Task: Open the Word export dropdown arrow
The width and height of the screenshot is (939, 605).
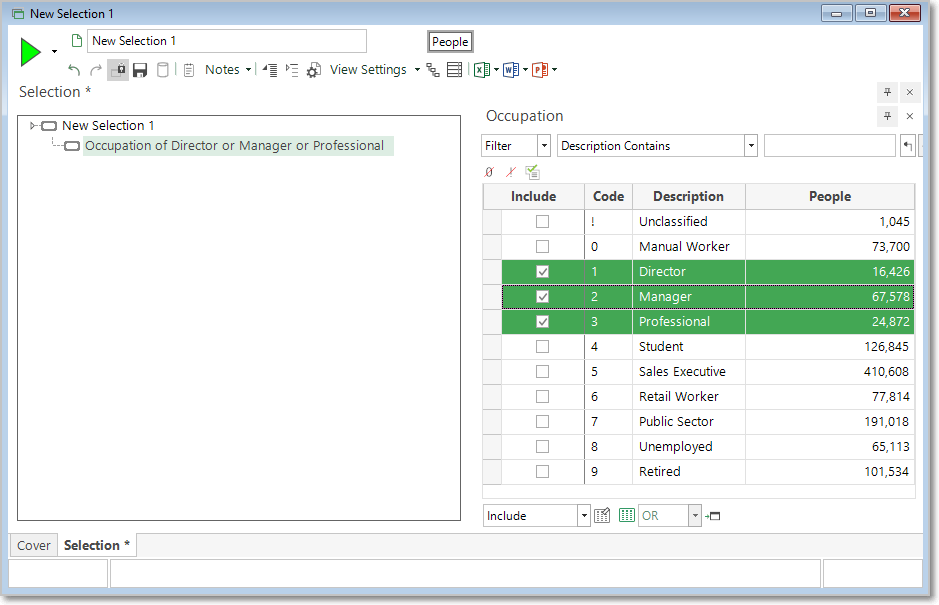Action: [x=526, y=70]
